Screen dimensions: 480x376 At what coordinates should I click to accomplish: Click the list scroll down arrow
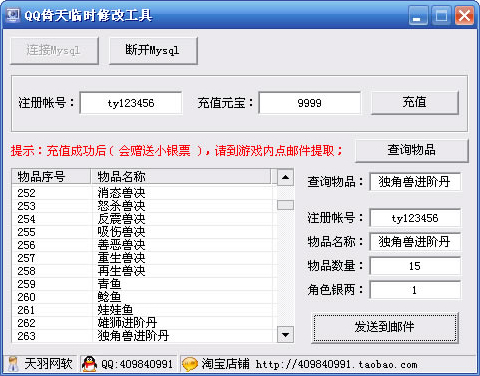point(285,334)
